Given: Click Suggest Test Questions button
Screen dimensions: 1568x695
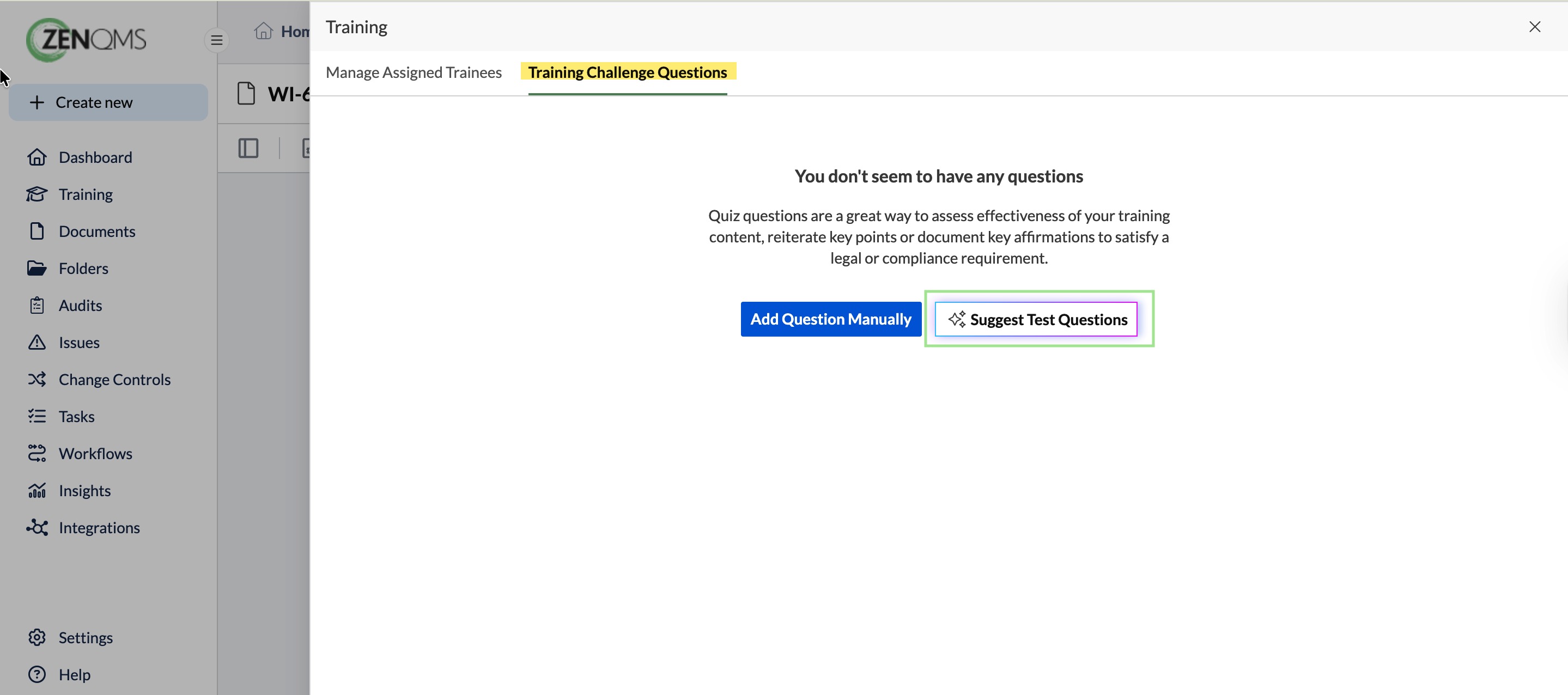Looking at the screenshot, I should [x=1036, y=320].
